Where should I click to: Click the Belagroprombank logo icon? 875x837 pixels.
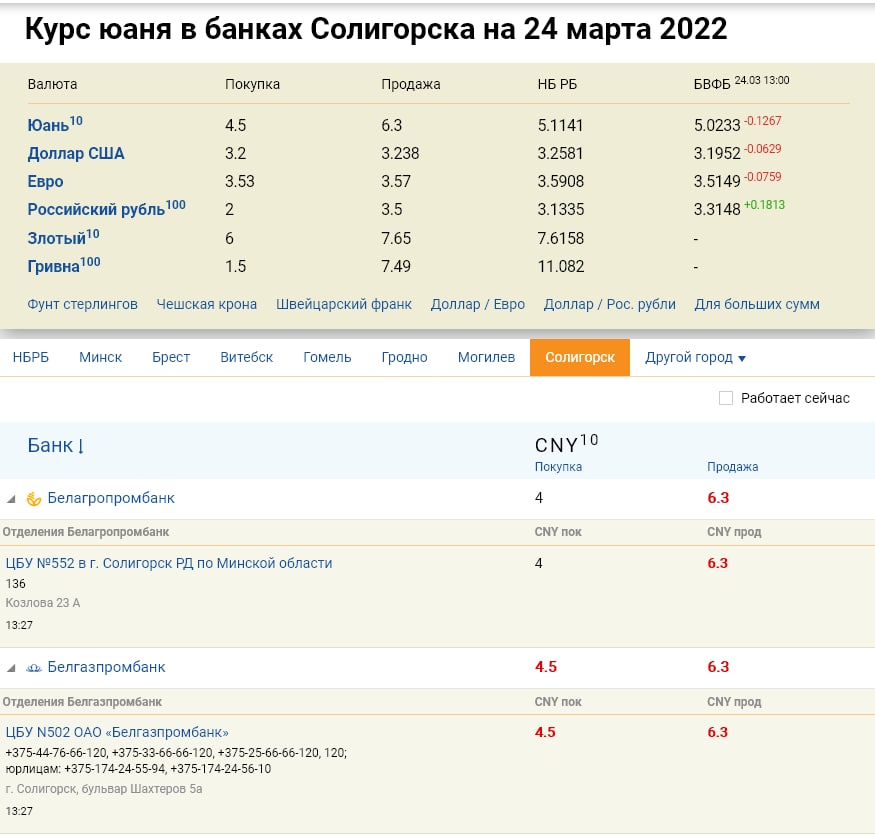click(x=33, y=499)
